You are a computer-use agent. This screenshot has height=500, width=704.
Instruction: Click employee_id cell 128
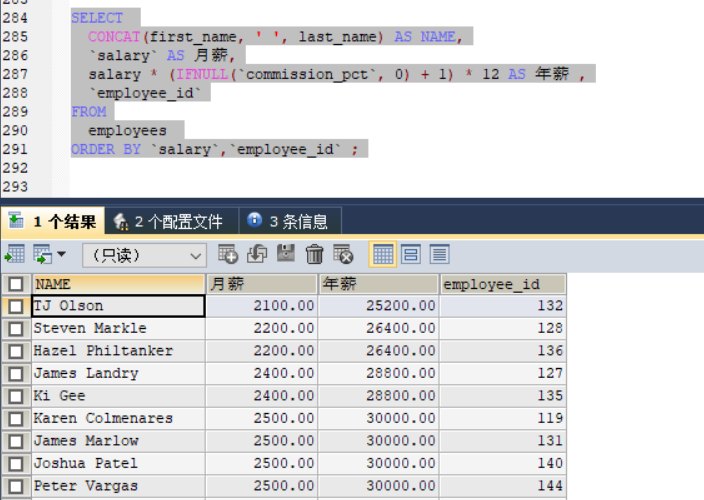pyautogui.click(x=503, y=329)
